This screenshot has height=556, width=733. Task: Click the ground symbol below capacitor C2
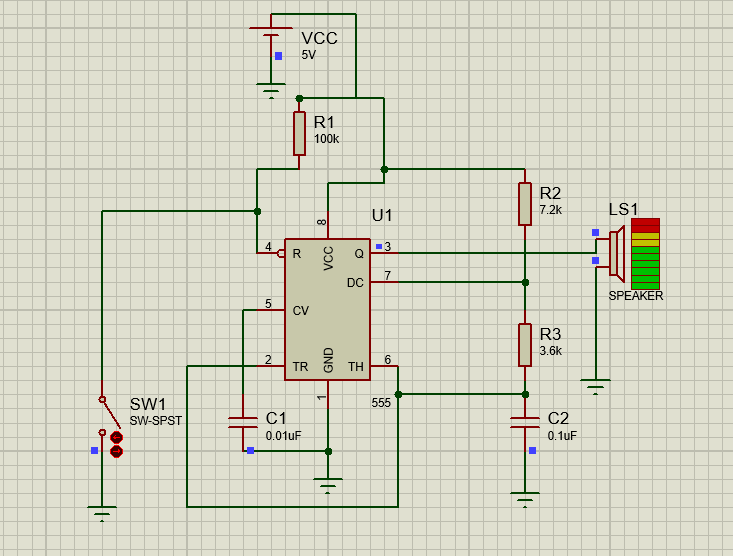525,499
